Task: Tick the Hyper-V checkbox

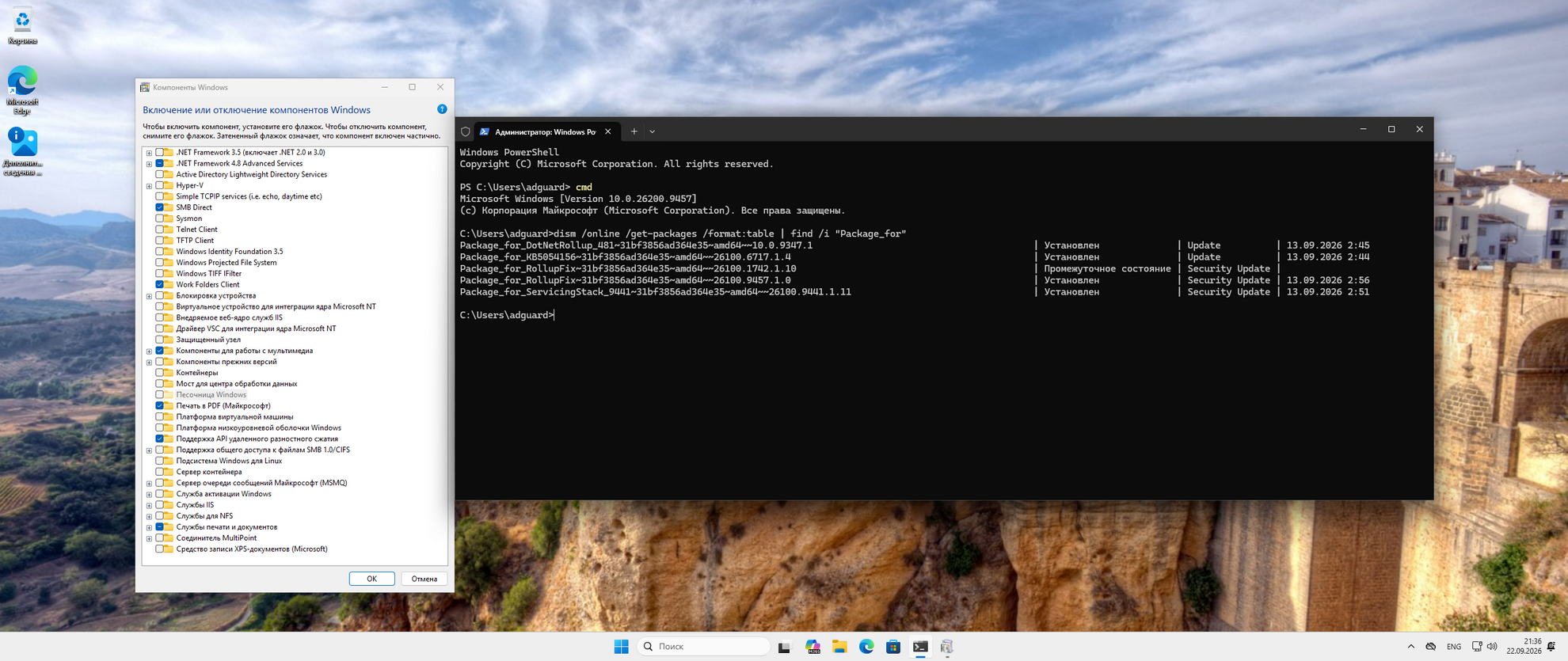Action: coord(159,185)
